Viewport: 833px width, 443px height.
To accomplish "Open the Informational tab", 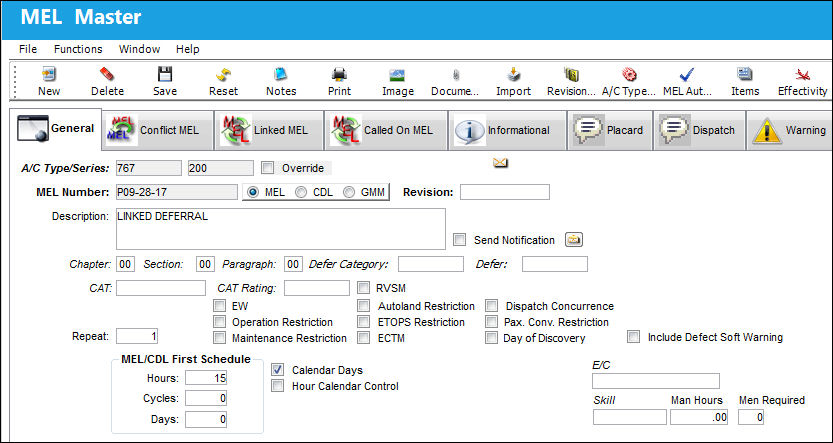I will point(507,130).
